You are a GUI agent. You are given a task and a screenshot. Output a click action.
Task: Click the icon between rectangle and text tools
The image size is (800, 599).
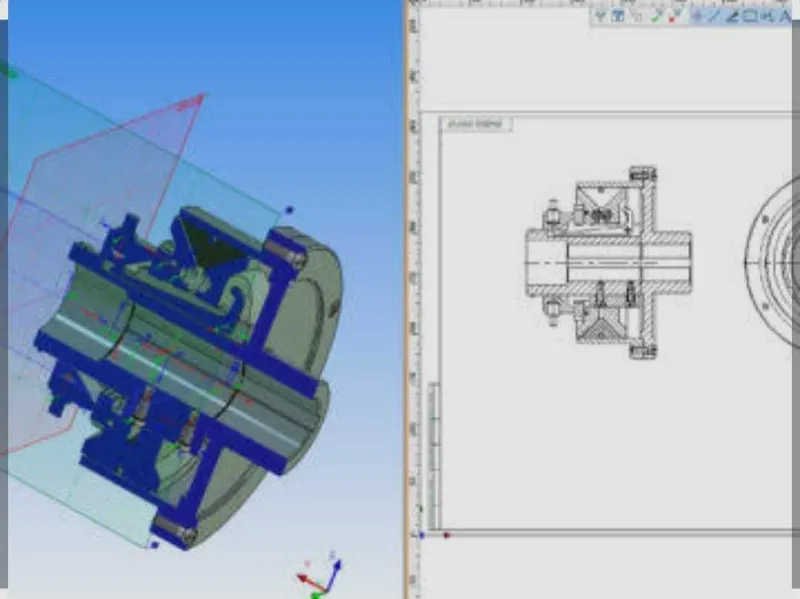[x=767, y=16]
